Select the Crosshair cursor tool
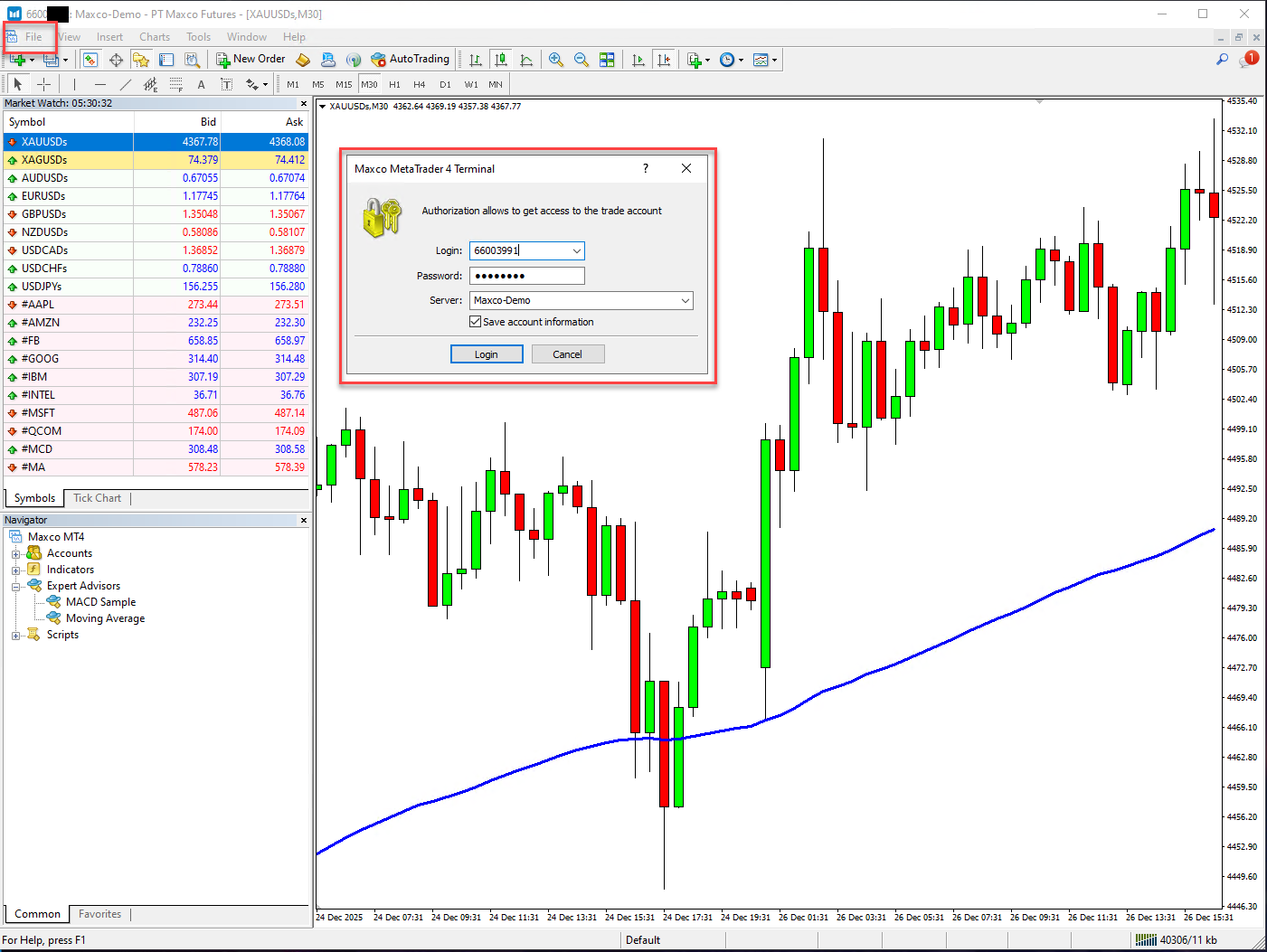 (x=43, y=84)
